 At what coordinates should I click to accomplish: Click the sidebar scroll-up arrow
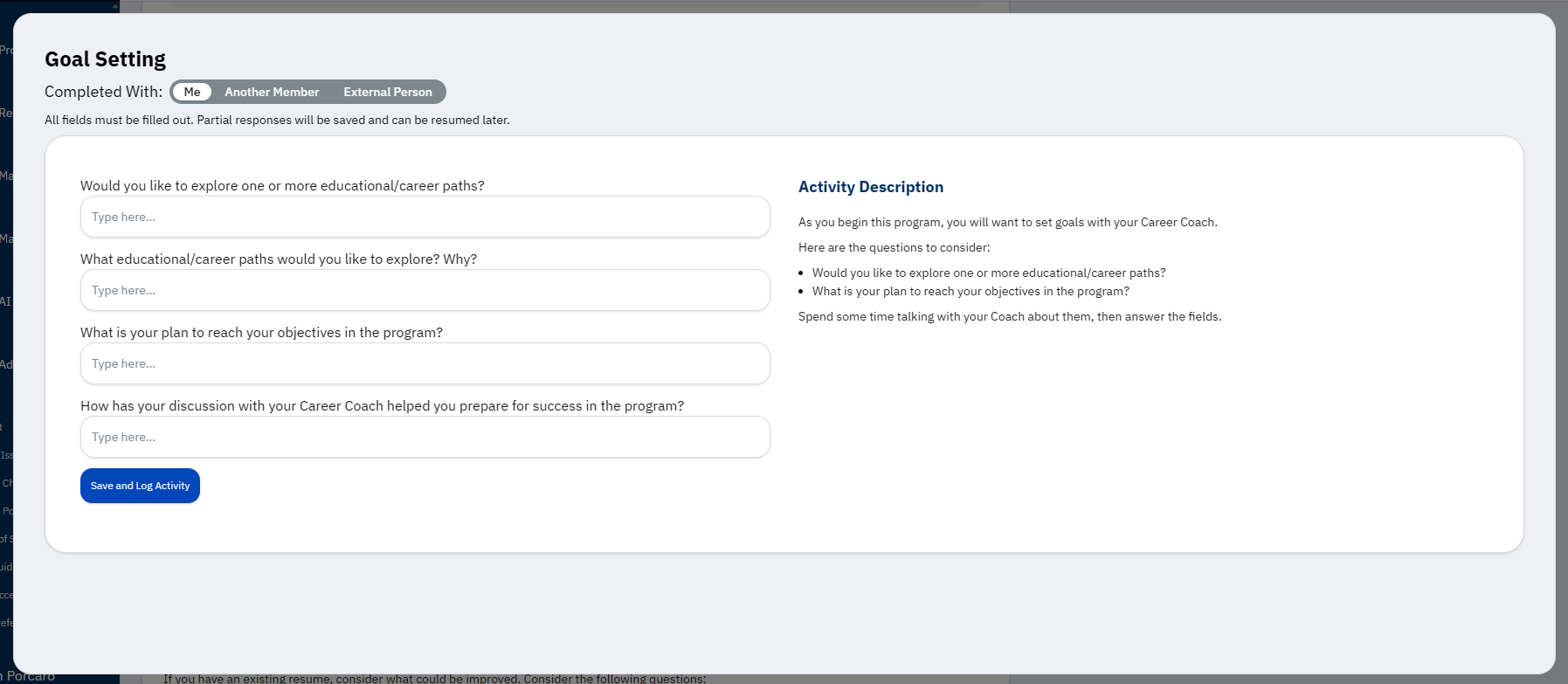[x=115, y=5]
